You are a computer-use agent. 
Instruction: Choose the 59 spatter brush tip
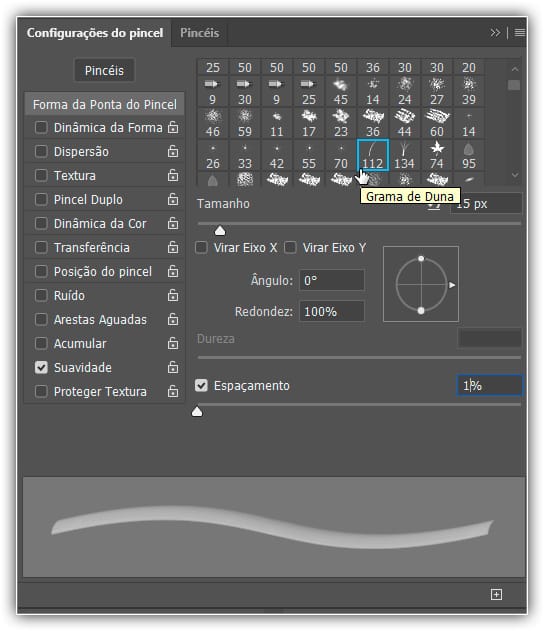(x=245, y=123)
